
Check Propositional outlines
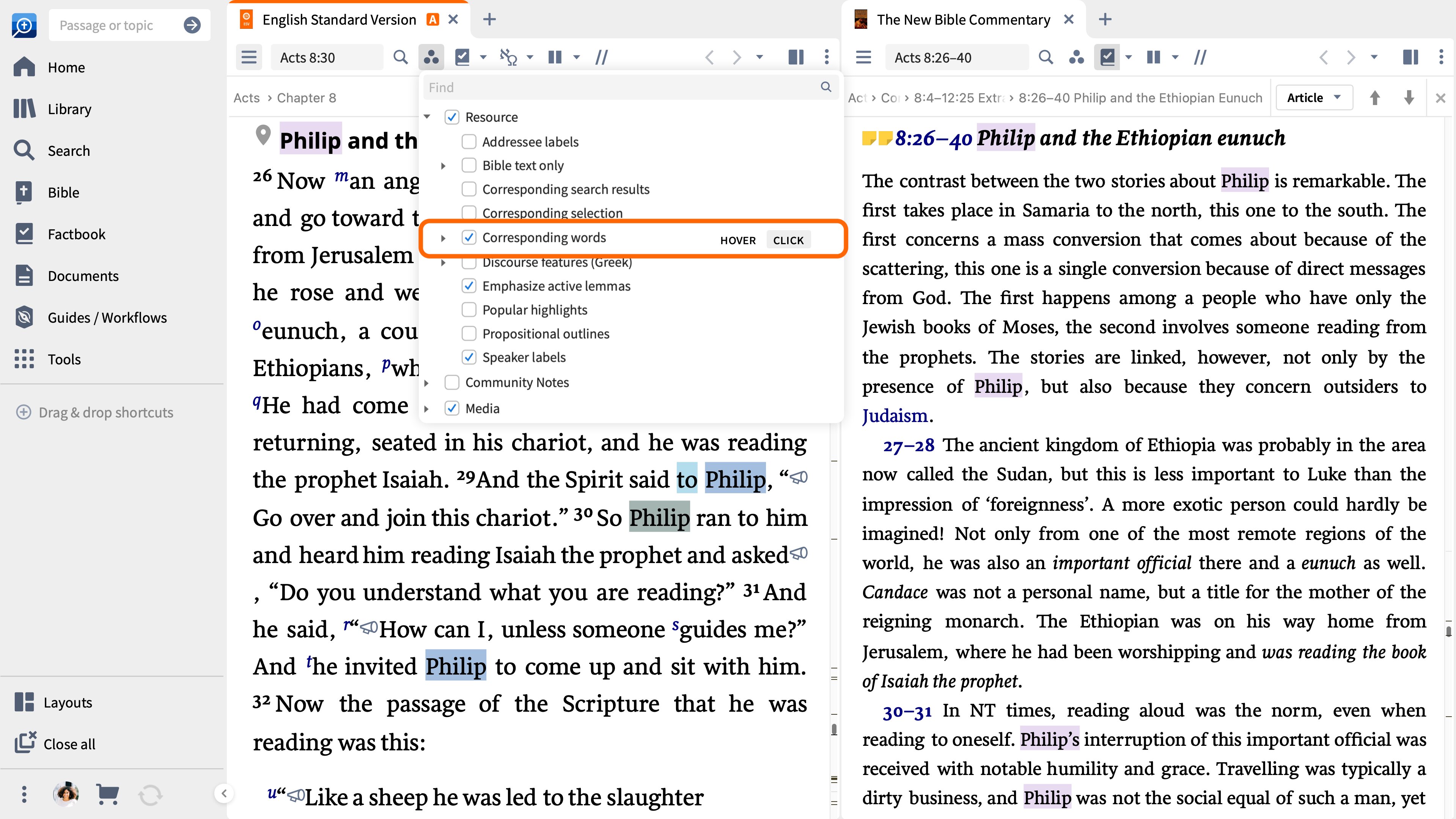(469, 333)
